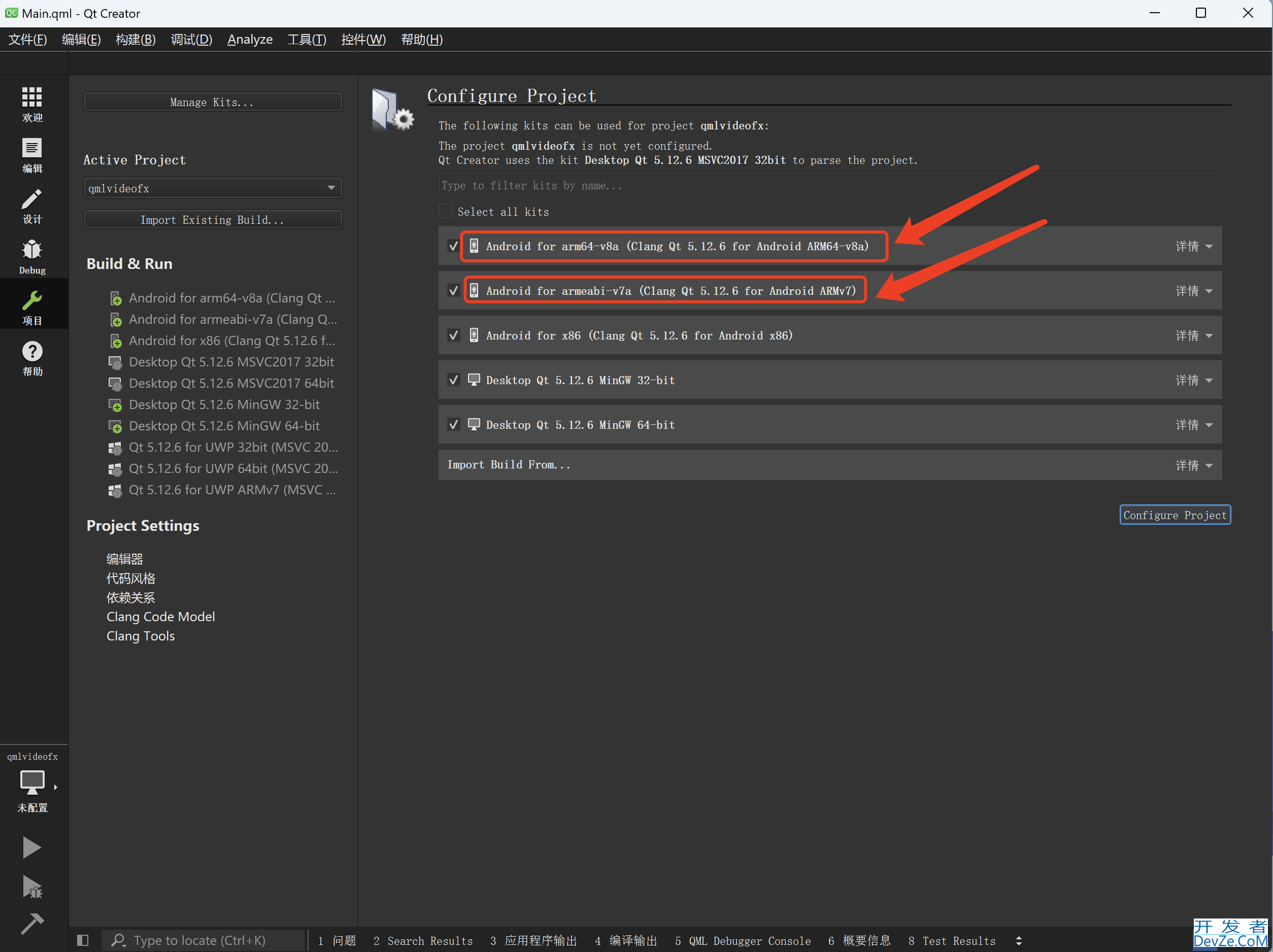Click the Build hammer icon

pos(31,924)
